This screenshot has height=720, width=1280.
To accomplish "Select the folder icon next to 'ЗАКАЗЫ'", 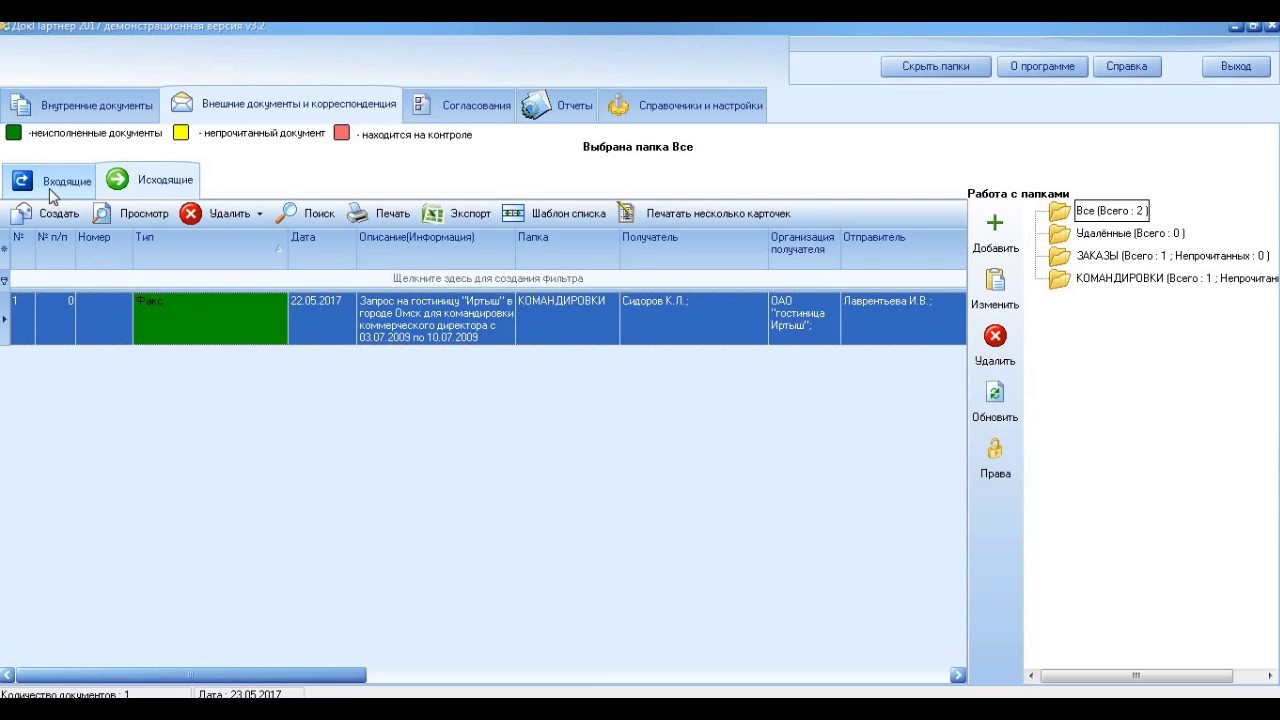I will pos(1060,256).
